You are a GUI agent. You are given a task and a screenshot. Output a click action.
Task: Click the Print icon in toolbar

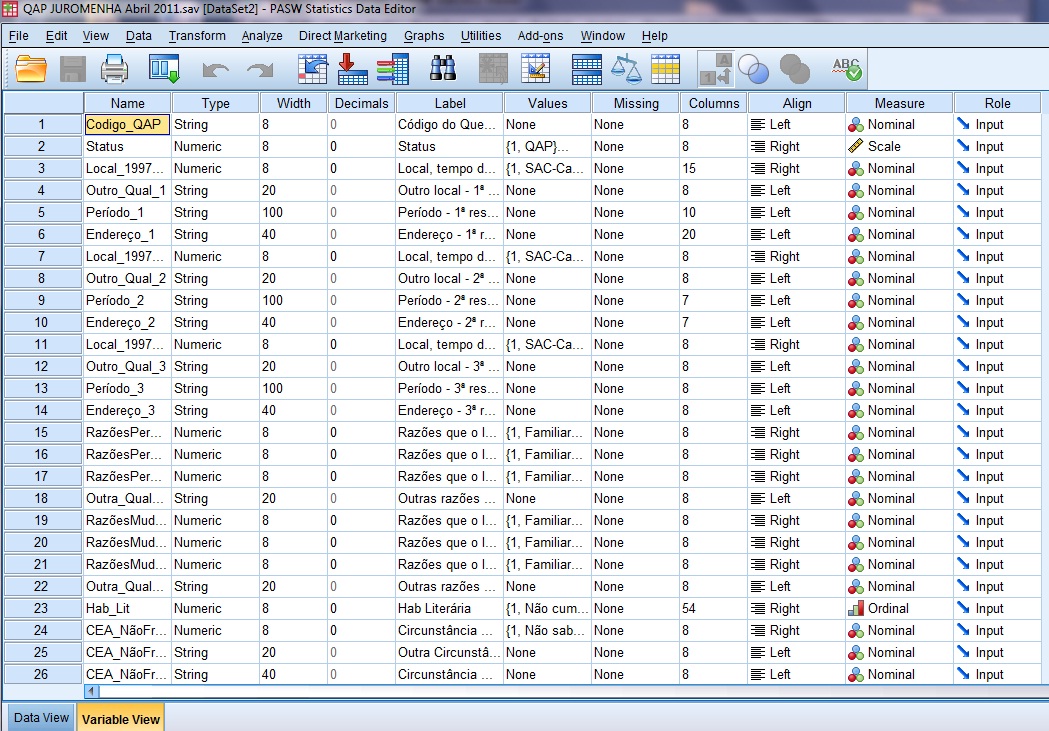pyautogui.click(x=114, y=69)
